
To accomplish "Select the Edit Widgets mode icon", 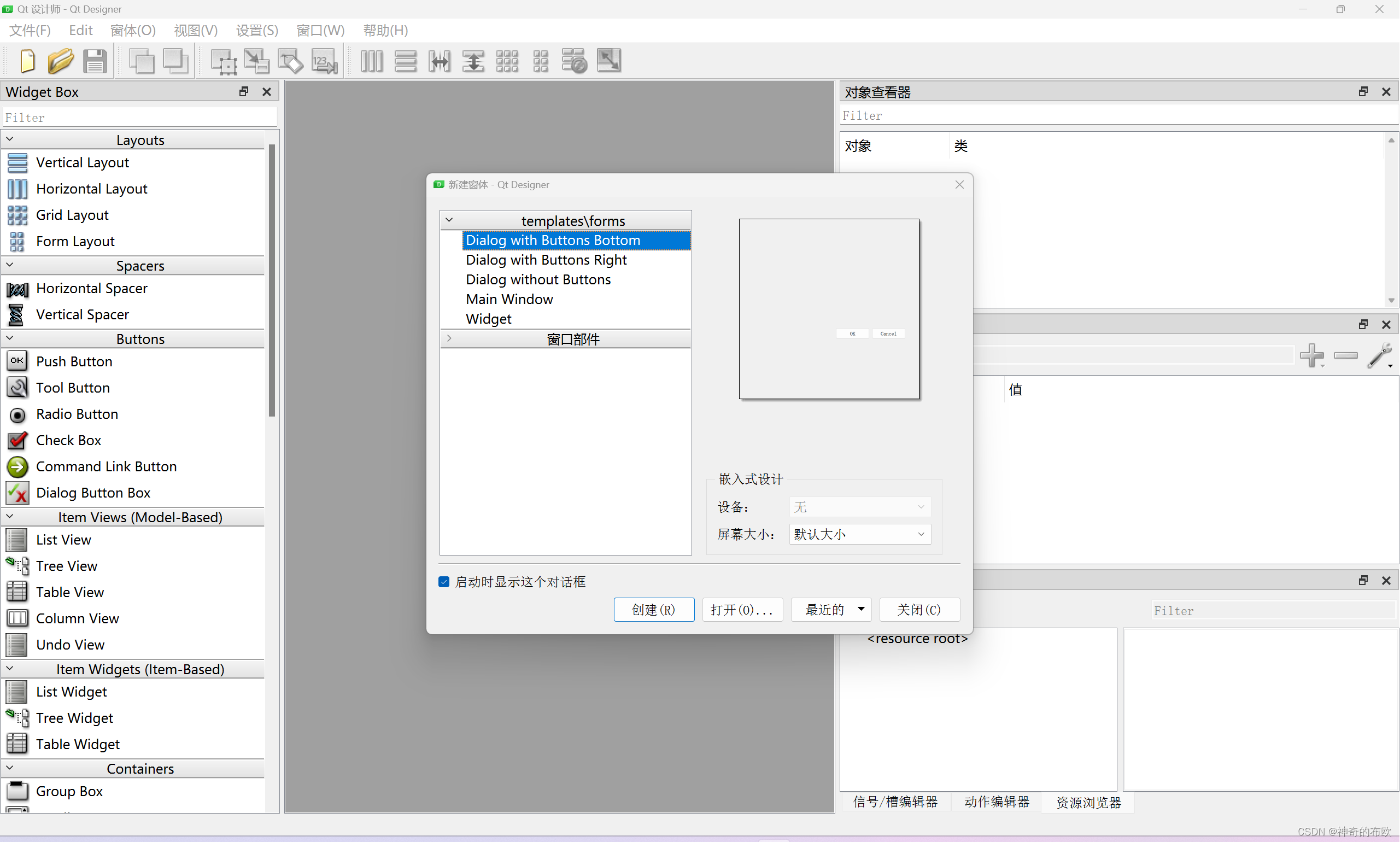I will [x=224, y=61].
